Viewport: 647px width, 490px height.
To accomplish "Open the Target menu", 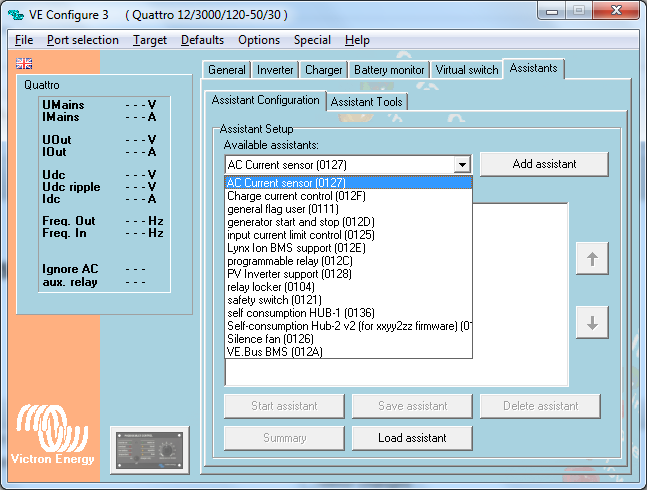I will 150,40.
